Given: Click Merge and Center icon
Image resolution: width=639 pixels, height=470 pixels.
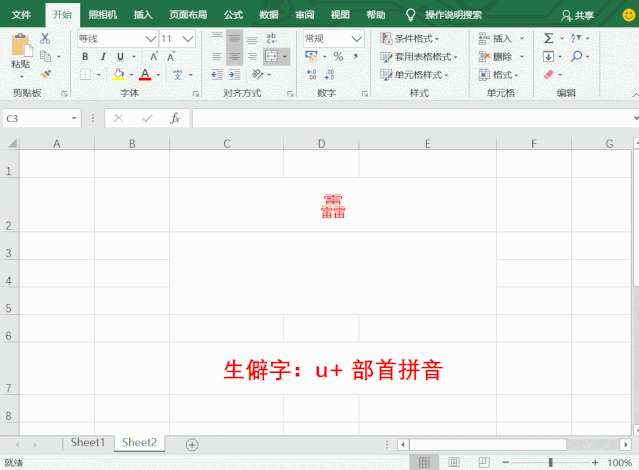Looking at the screenshot, I should coord(271,57).
